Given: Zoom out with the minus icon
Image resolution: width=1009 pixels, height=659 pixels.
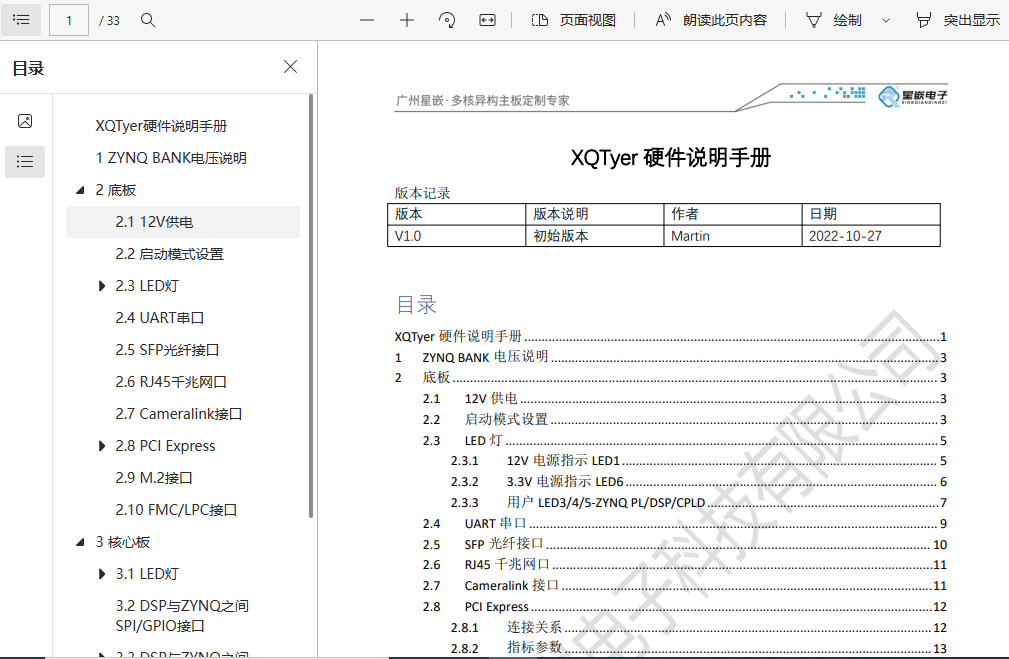Looking at the screenshot, I should tap(367, 20).
